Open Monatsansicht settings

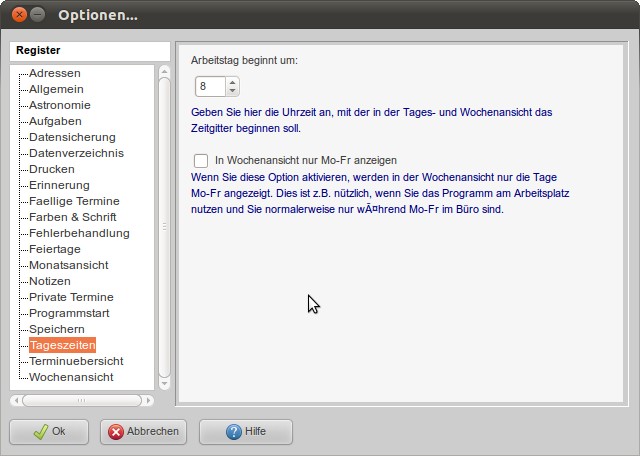[69, 265]
